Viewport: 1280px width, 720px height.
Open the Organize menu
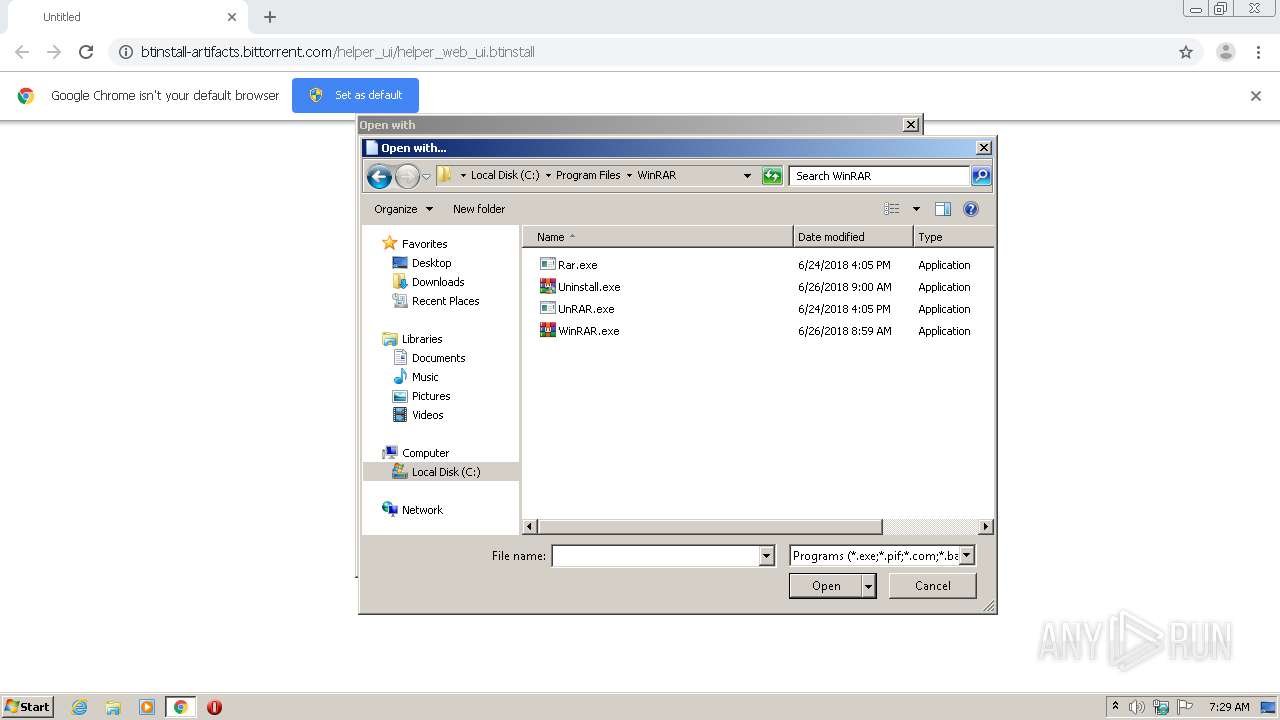coord(403,209)
